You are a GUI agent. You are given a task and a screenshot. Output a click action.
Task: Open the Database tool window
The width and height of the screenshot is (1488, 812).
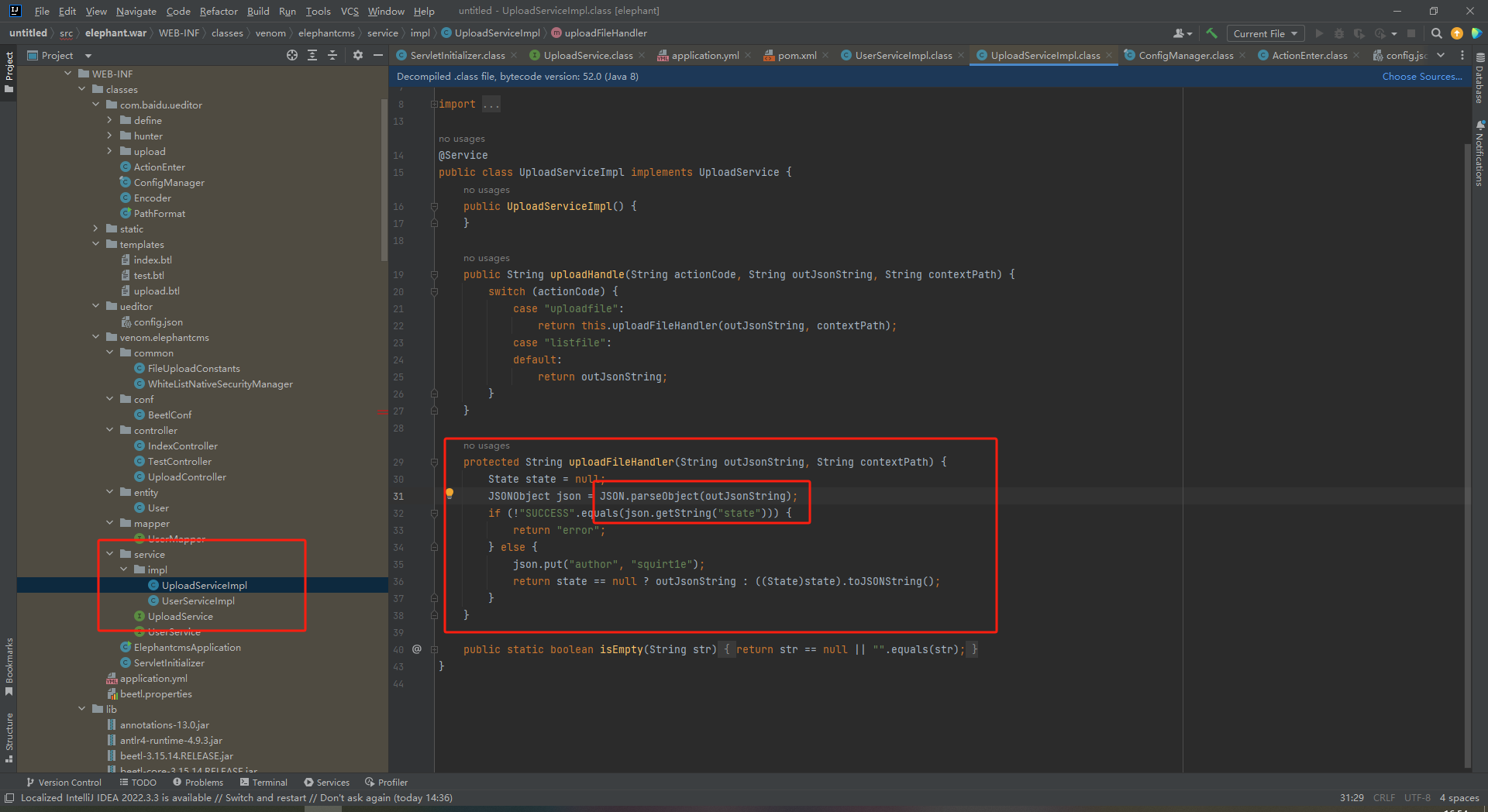pos(1479,77)
